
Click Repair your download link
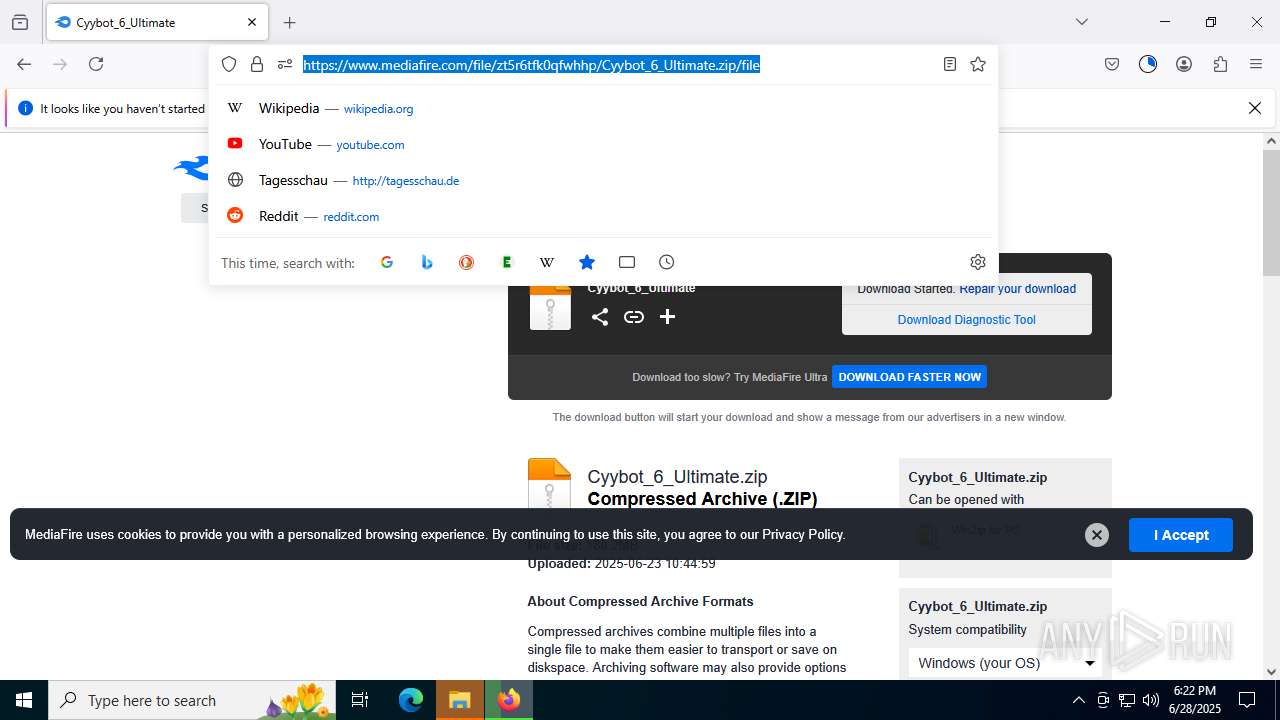tap(1017, 289)
